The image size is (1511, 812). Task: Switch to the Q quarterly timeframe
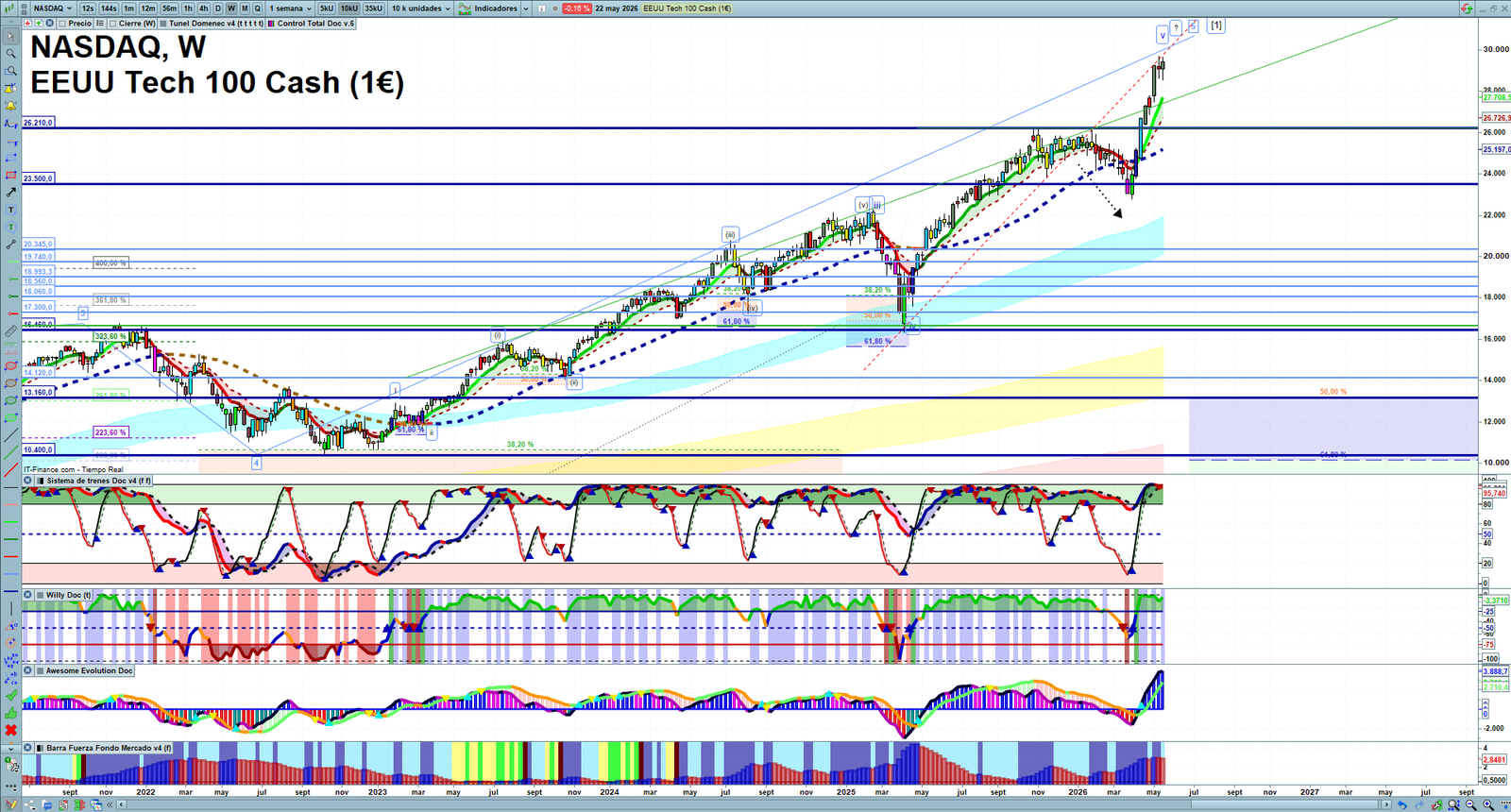click(257, 8)
